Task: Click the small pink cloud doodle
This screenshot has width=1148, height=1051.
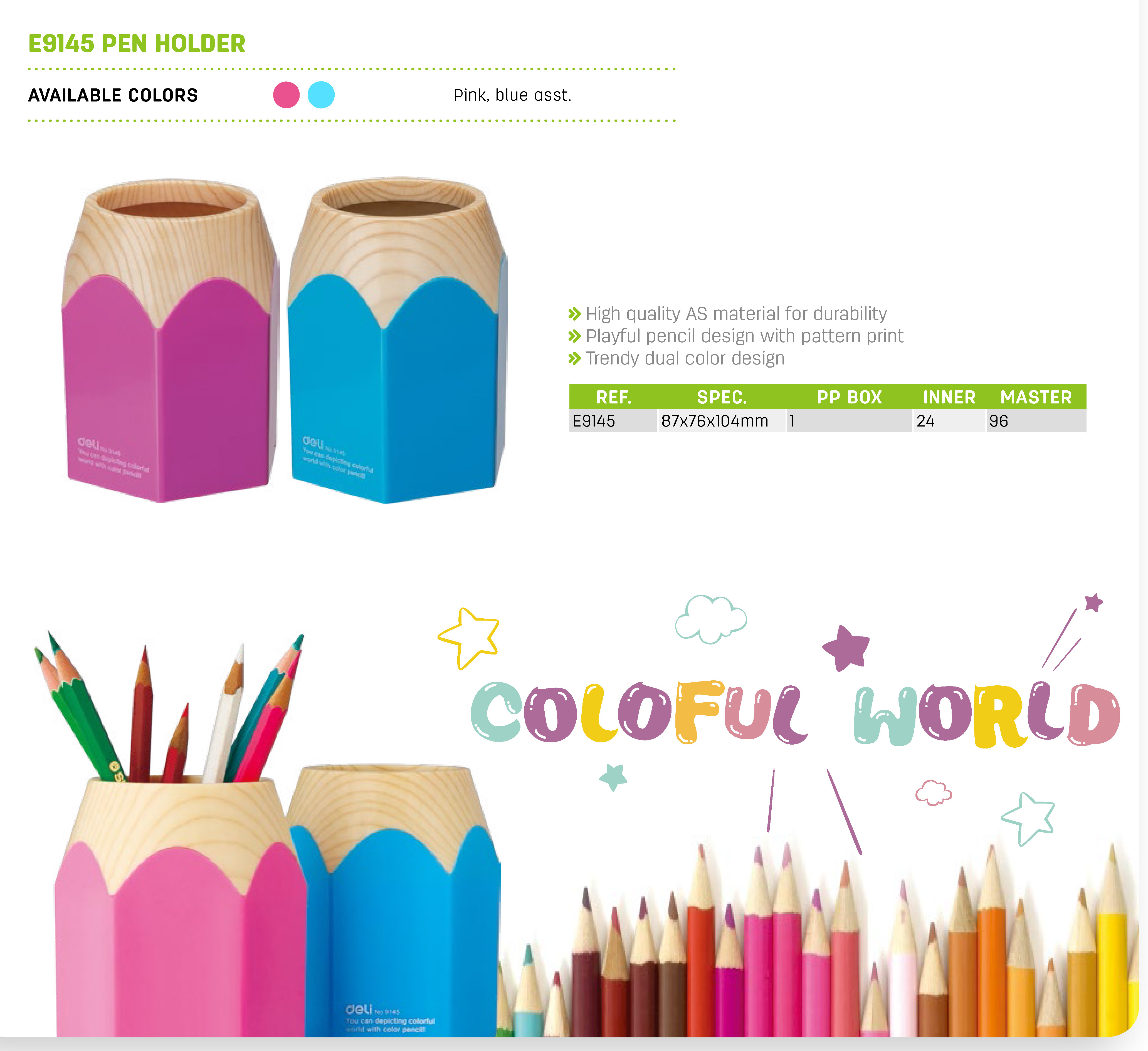Action: (933, 792)
